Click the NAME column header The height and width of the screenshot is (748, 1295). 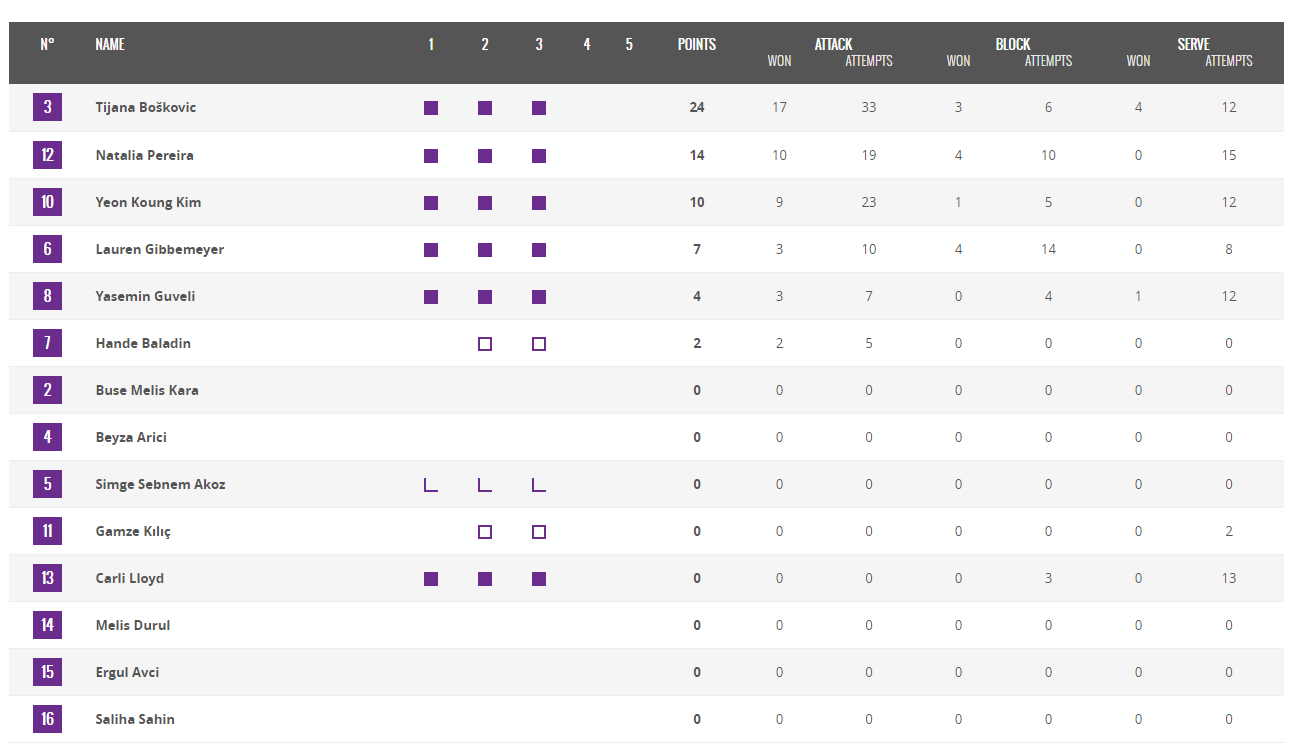(x=110, y=44)
